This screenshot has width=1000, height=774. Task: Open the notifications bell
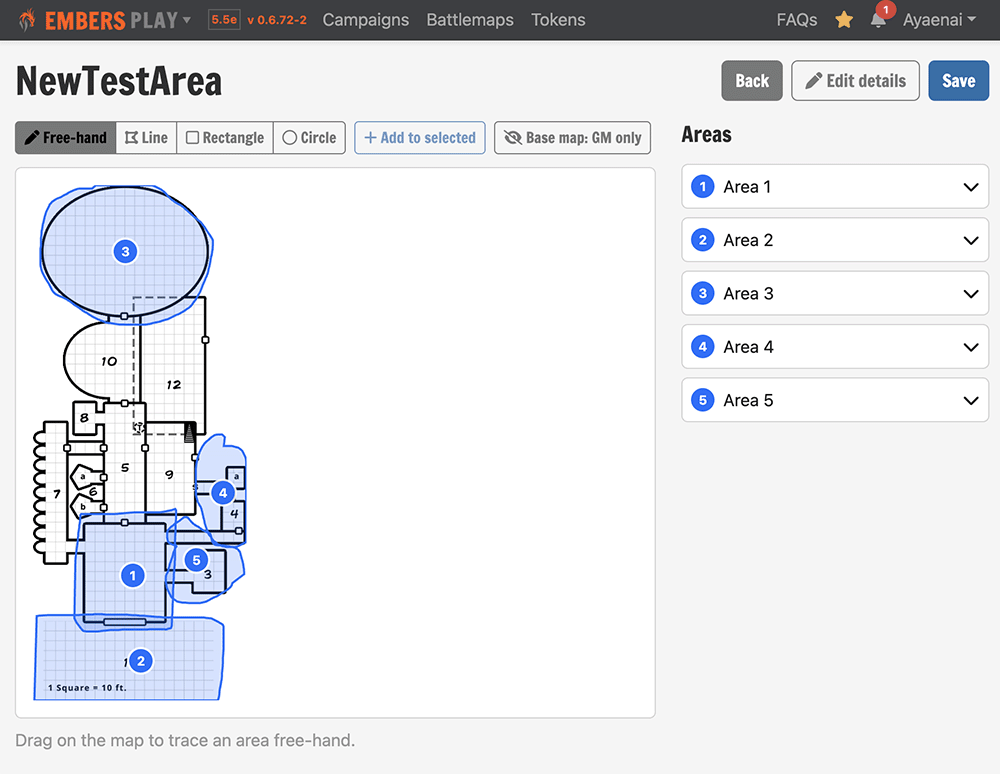click(x=878, y=20)
